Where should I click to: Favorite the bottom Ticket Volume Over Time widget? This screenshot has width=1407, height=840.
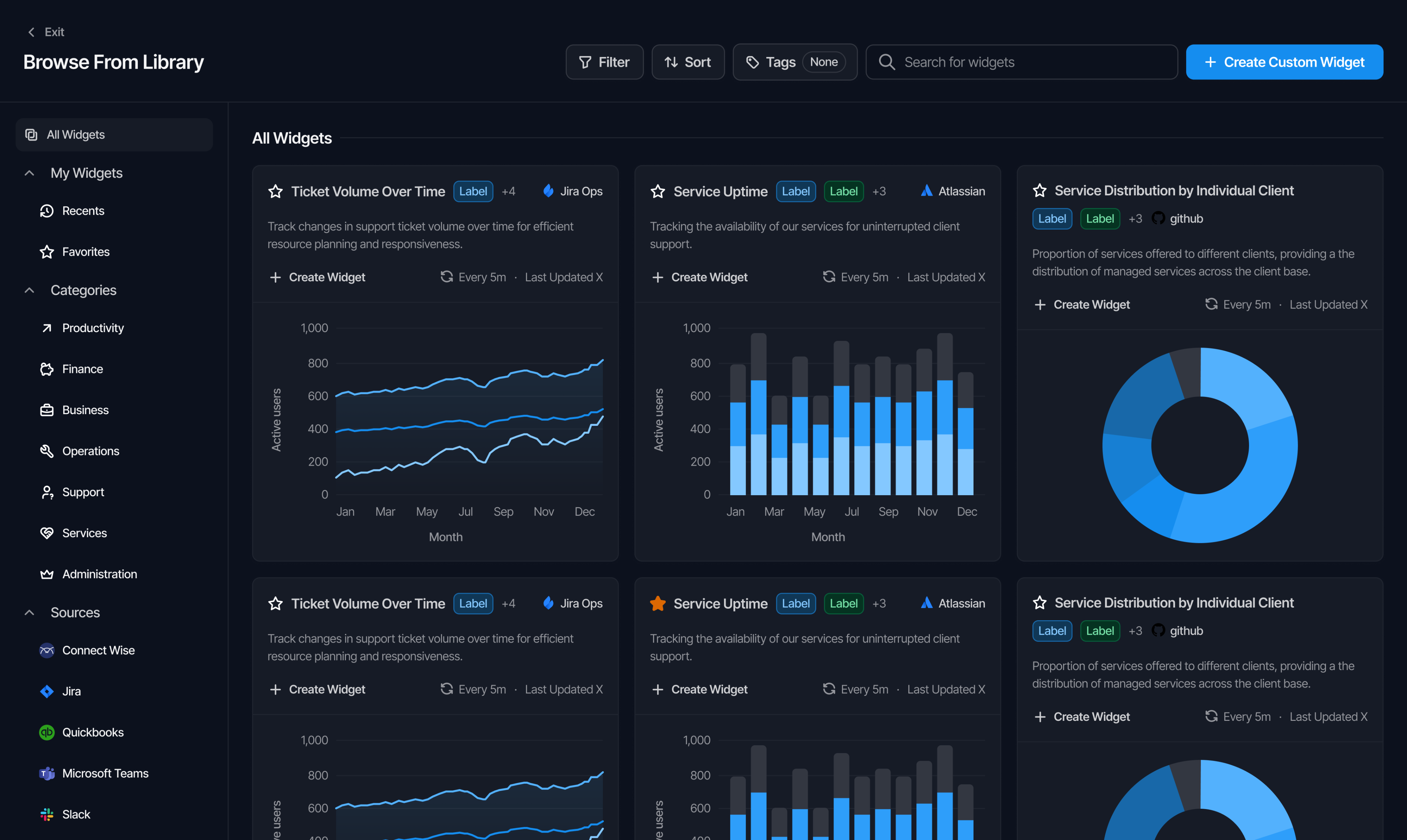276,603
